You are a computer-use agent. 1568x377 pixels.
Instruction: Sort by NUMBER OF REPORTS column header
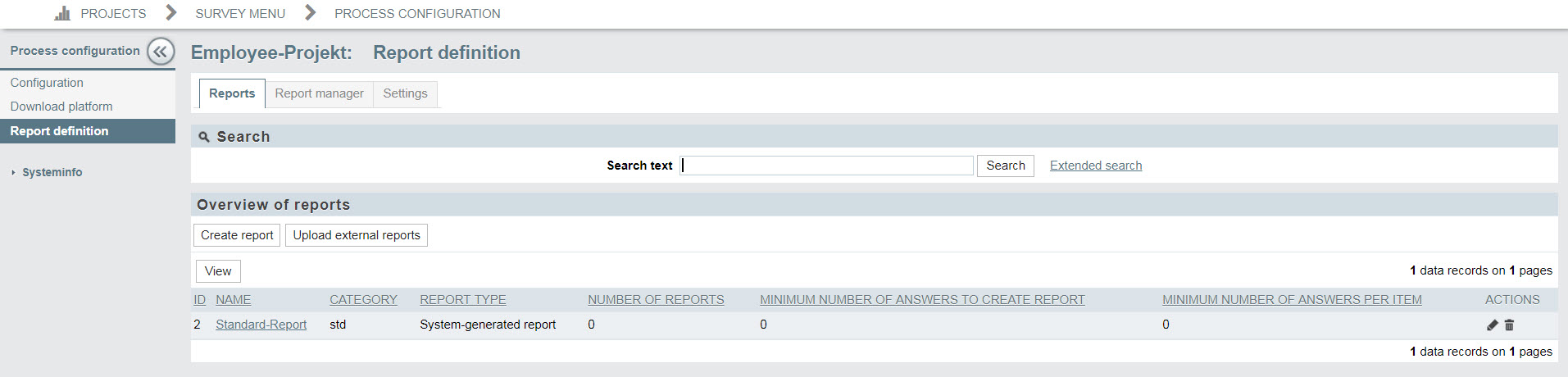656,300
